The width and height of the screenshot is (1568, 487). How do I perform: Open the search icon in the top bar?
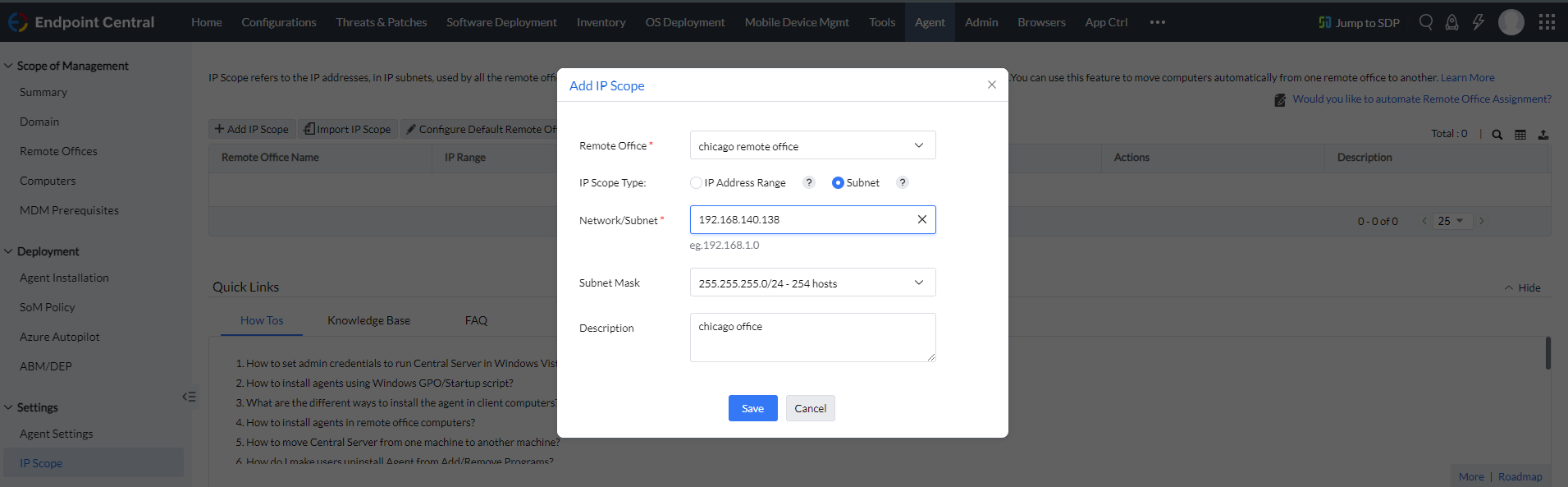1426,22
